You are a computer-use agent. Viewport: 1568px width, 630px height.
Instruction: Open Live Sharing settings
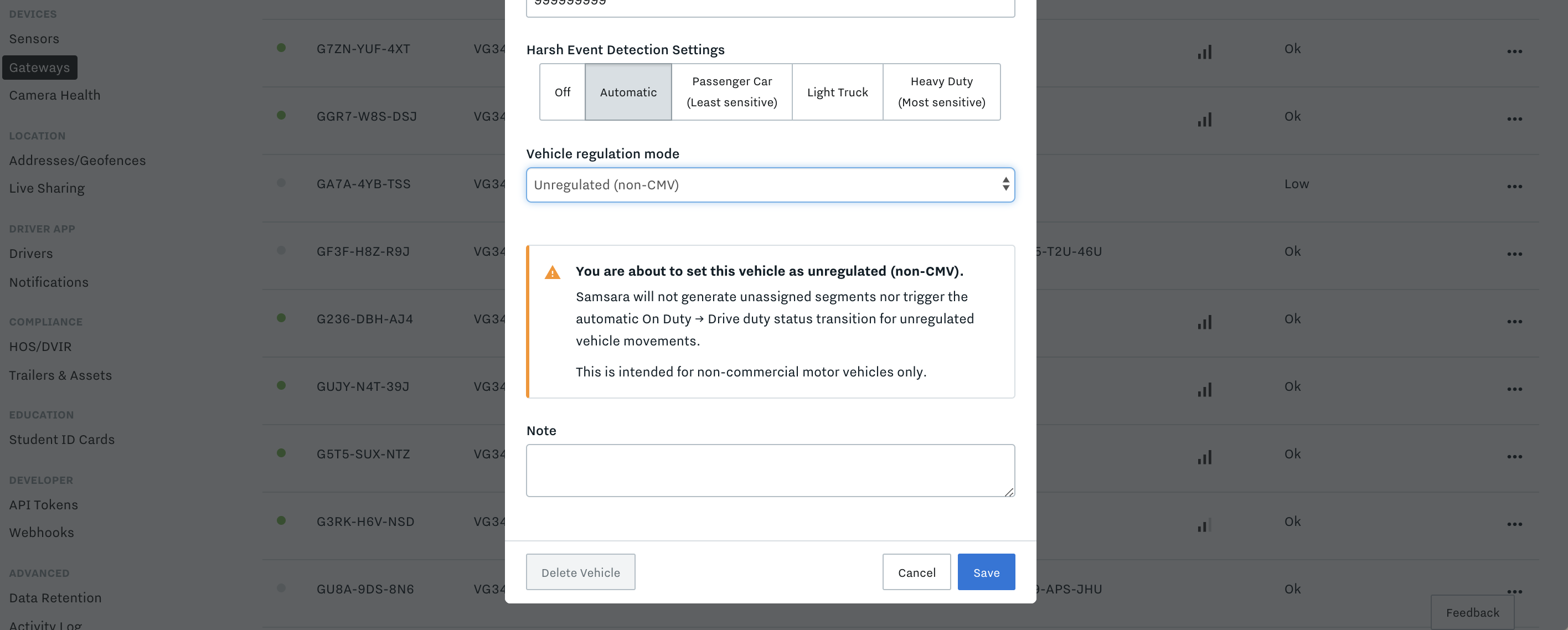[x=47, y=189]
